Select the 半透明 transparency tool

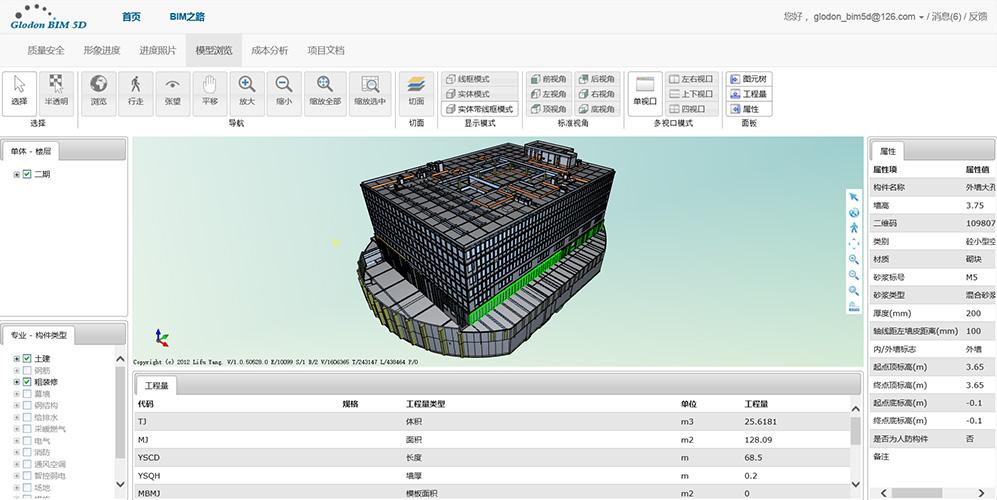point(57,91)
